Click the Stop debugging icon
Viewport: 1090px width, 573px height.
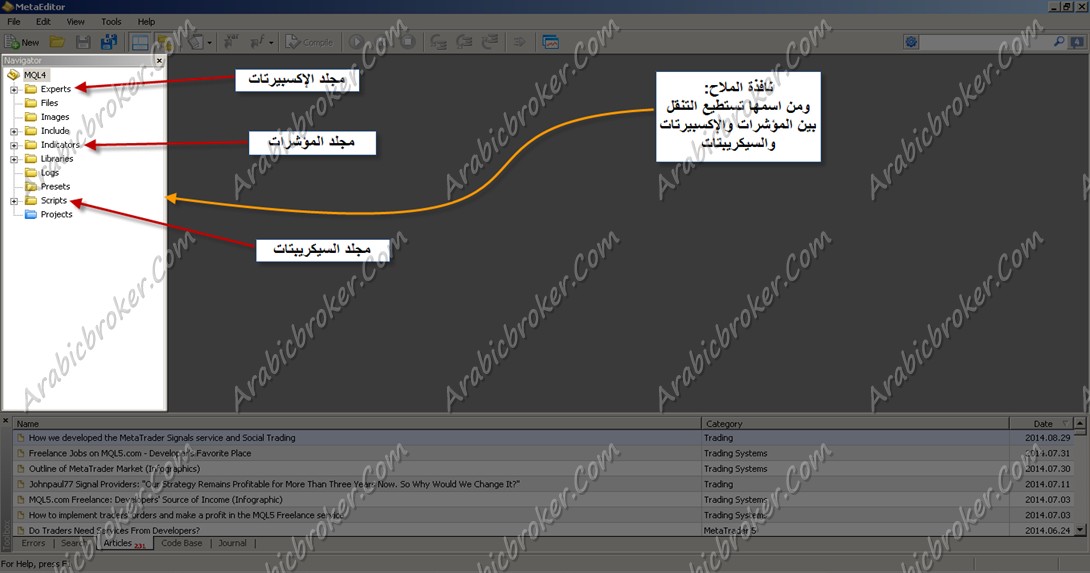pyautogui.click(x=408, y=42)
